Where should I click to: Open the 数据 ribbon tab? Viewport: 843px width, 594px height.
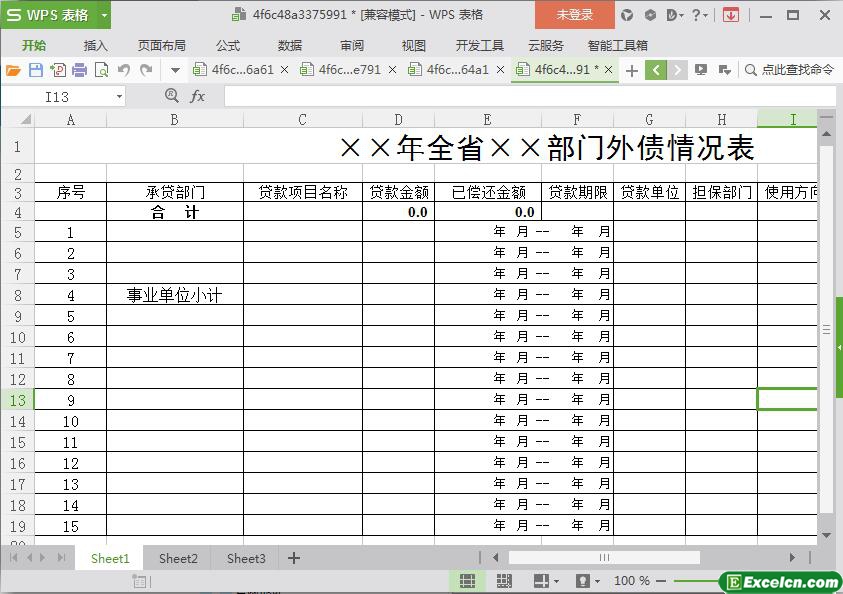pos(290,46)
